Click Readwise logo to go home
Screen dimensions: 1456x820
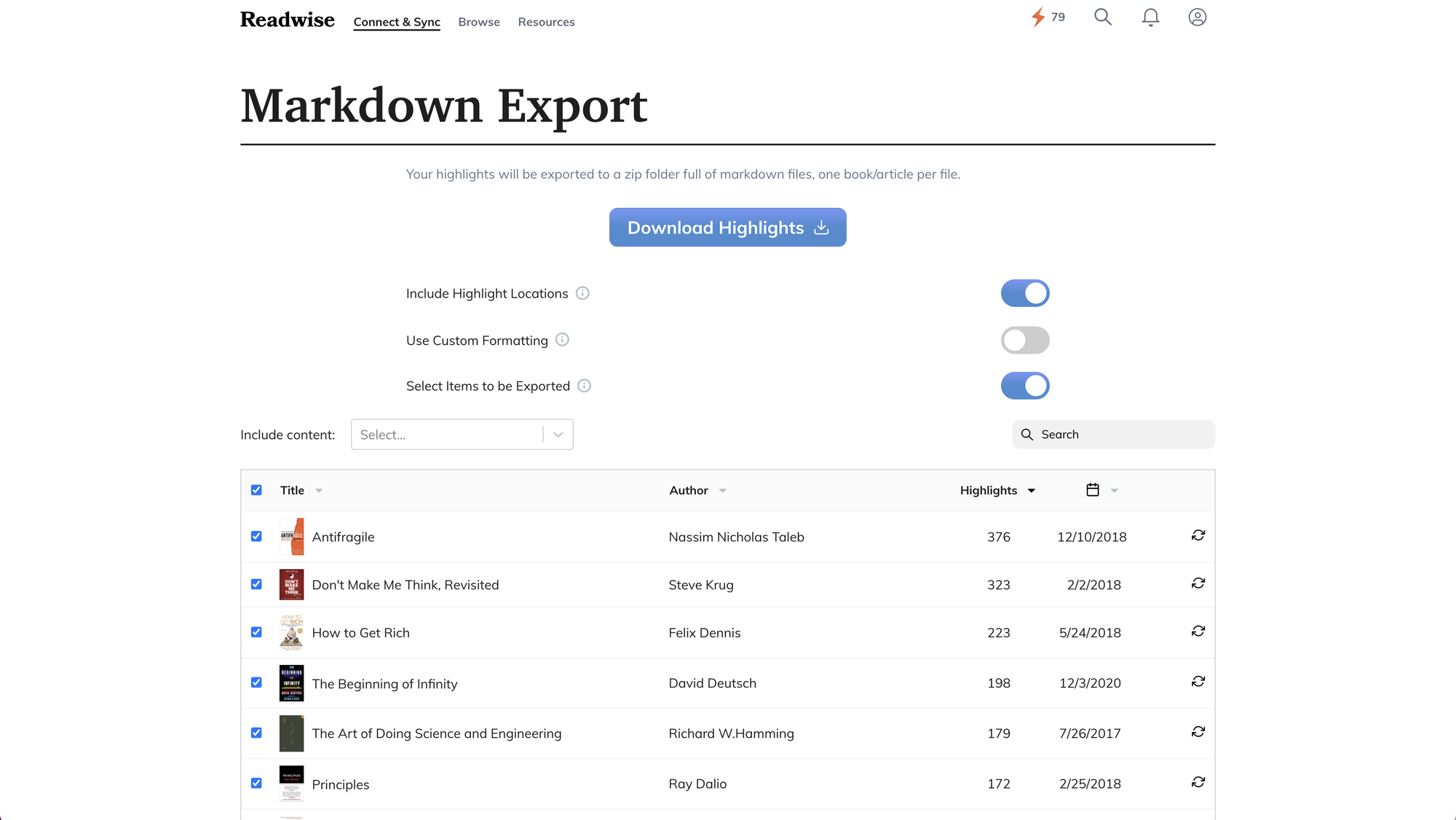287,20
